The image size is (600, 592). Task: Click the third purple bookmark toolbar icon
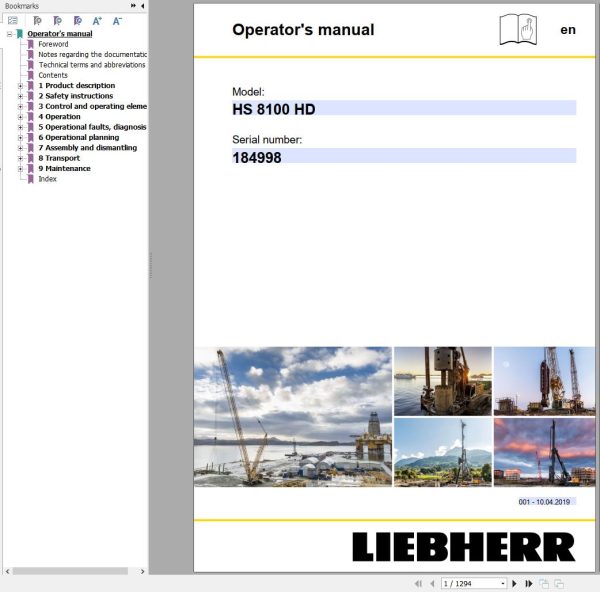(78, 21)
